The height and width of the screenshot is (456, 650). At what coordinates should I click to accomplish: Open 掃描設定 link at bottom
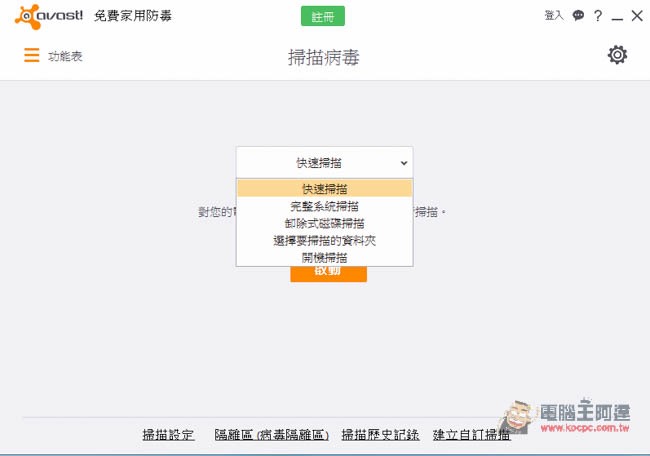[x=168, y=435]
